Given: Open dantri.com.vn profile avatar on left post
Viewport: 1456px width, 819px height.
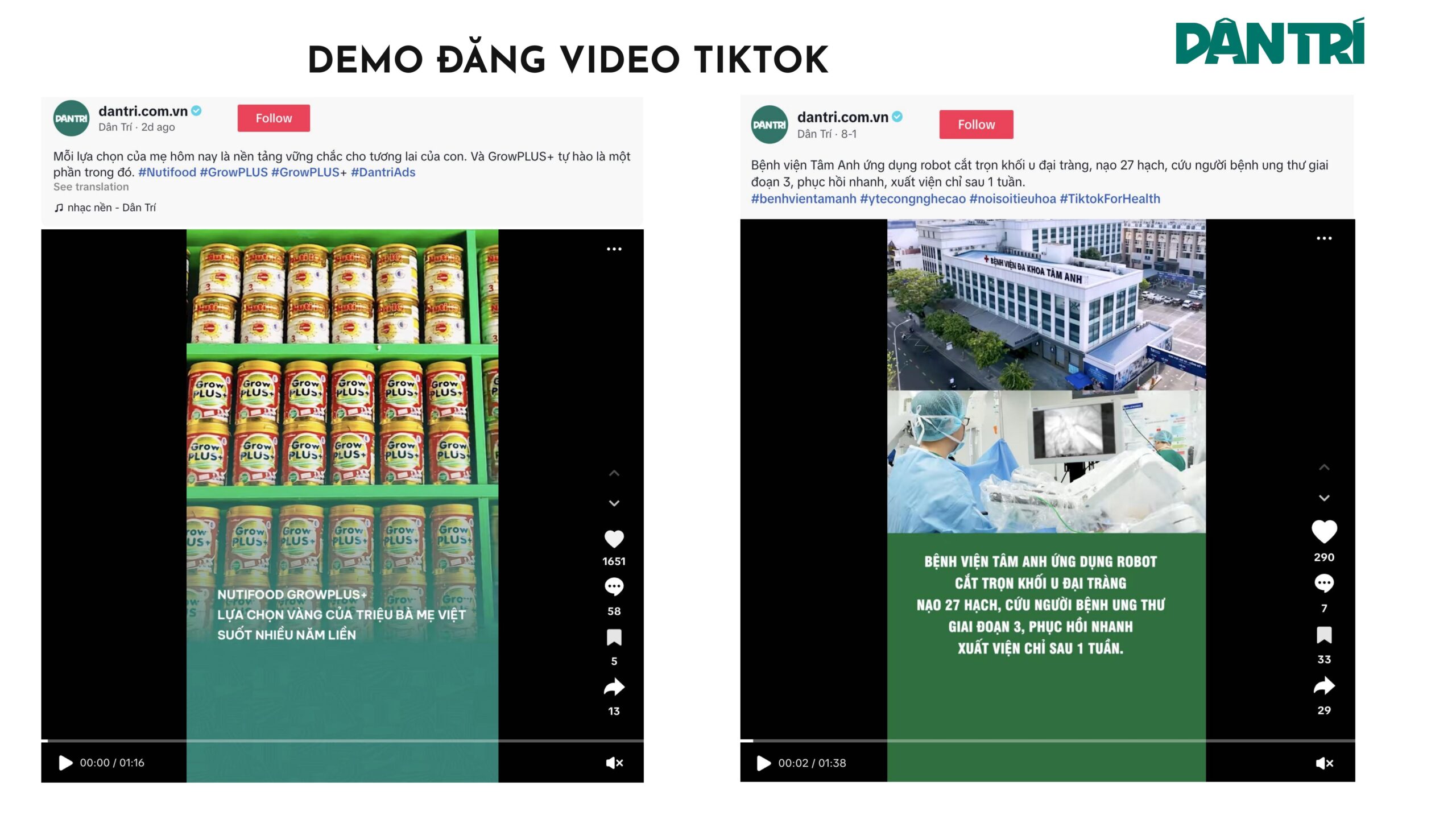Looking at the screenshot, I should [x=71, y=118].
